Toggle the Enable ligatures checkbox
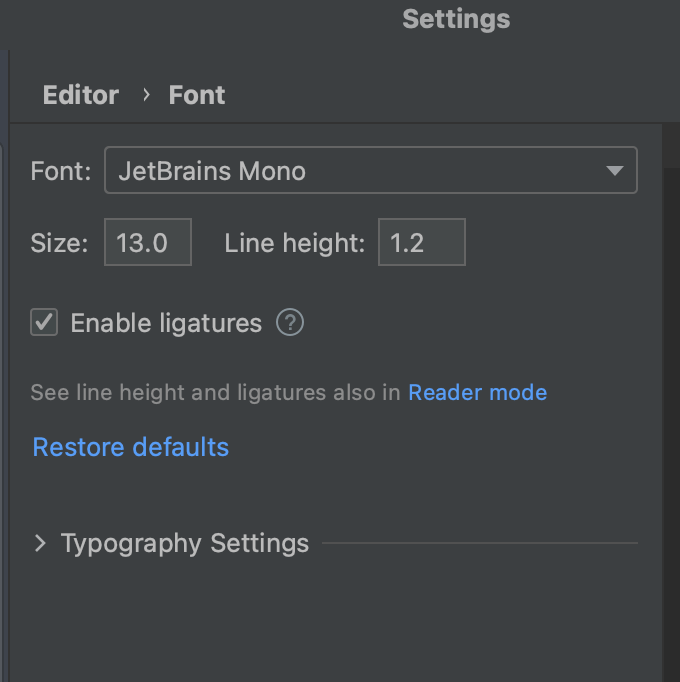This screenshot has width=680, height=682. 44,322
